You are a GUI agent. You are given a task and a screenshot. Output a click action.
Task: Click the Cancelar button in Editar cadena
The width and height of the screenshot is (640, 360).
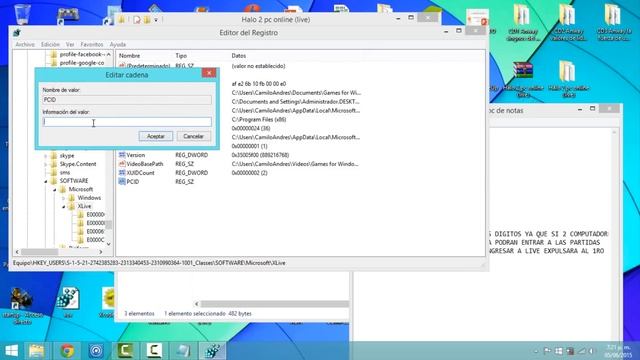(x=193, y=136)
